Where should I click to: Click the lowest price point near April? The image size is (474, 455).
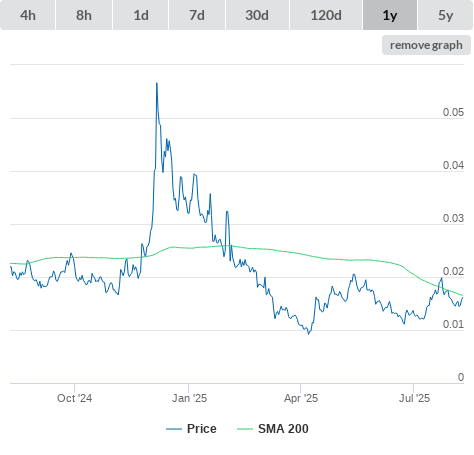[x=309, y=333]
